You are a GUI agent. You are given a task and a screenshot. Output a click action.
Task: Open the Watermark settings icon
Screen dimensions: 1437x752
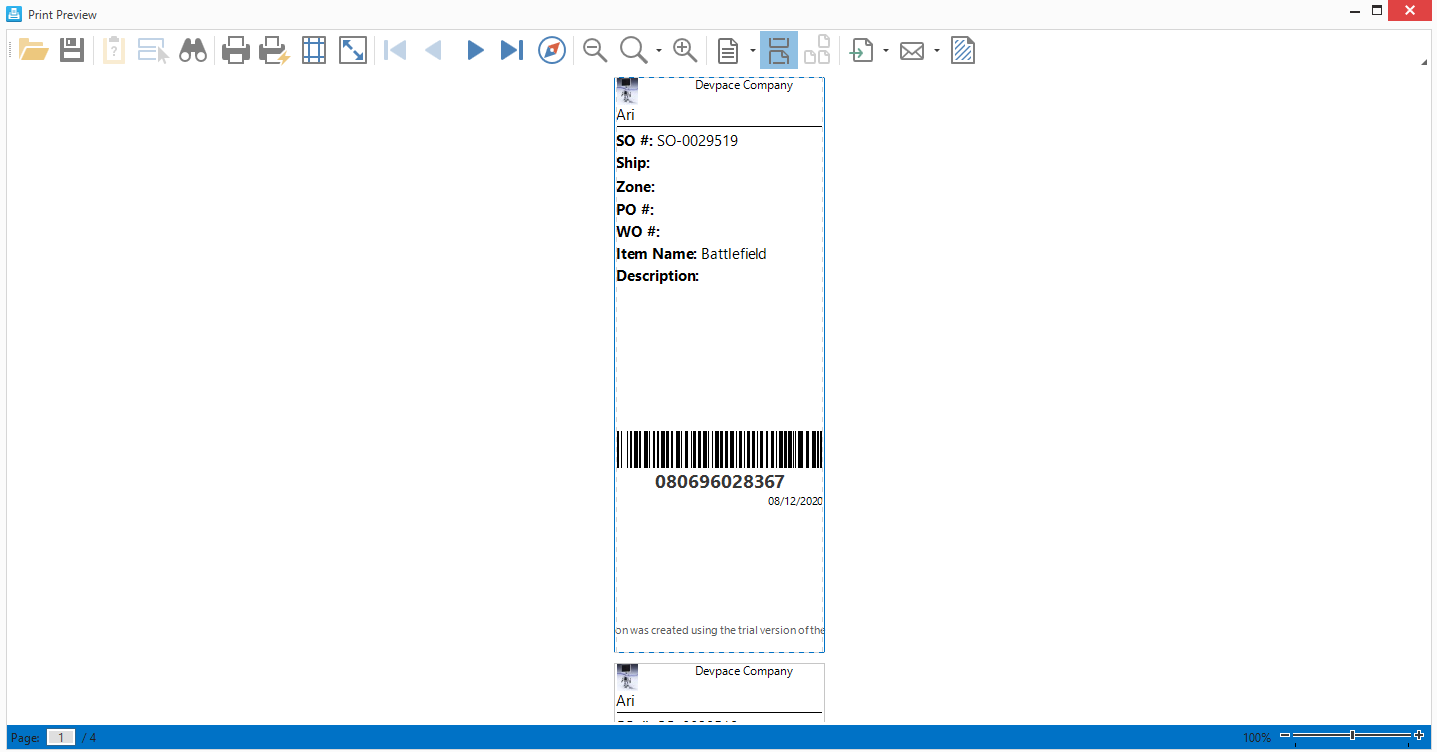(963, 50)
